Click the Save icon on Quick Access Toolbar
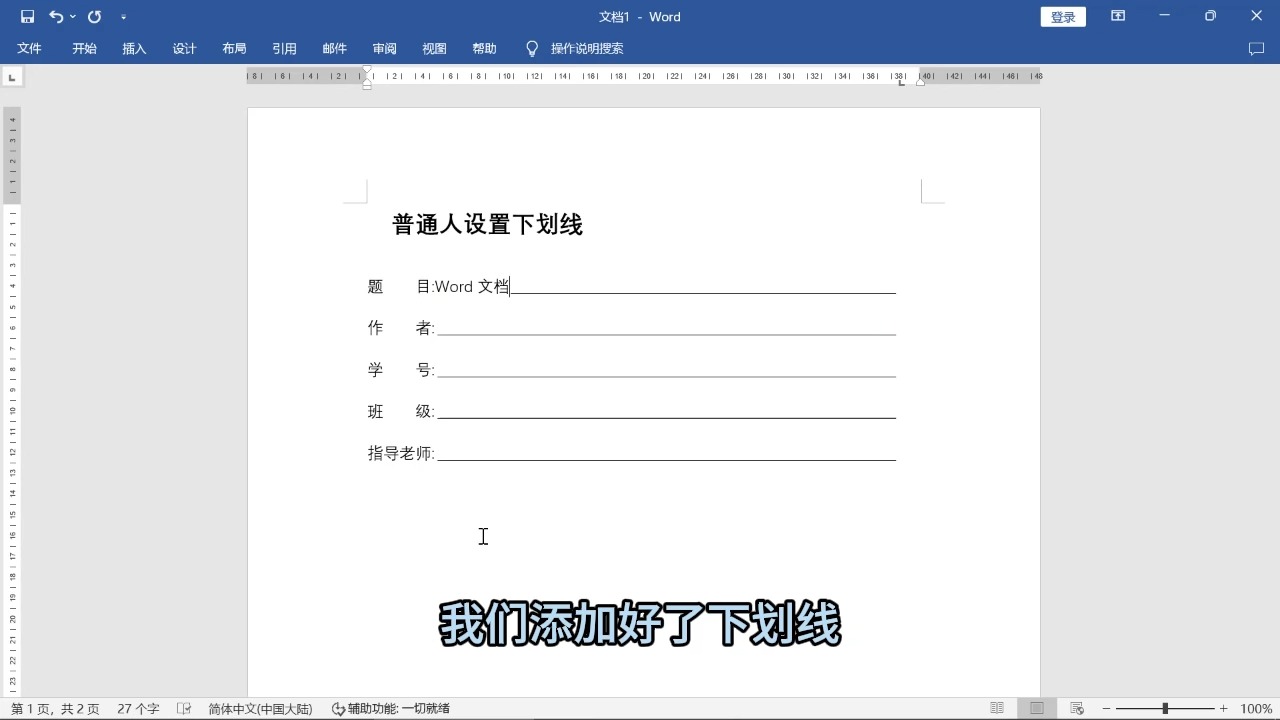 coord(27,16)
